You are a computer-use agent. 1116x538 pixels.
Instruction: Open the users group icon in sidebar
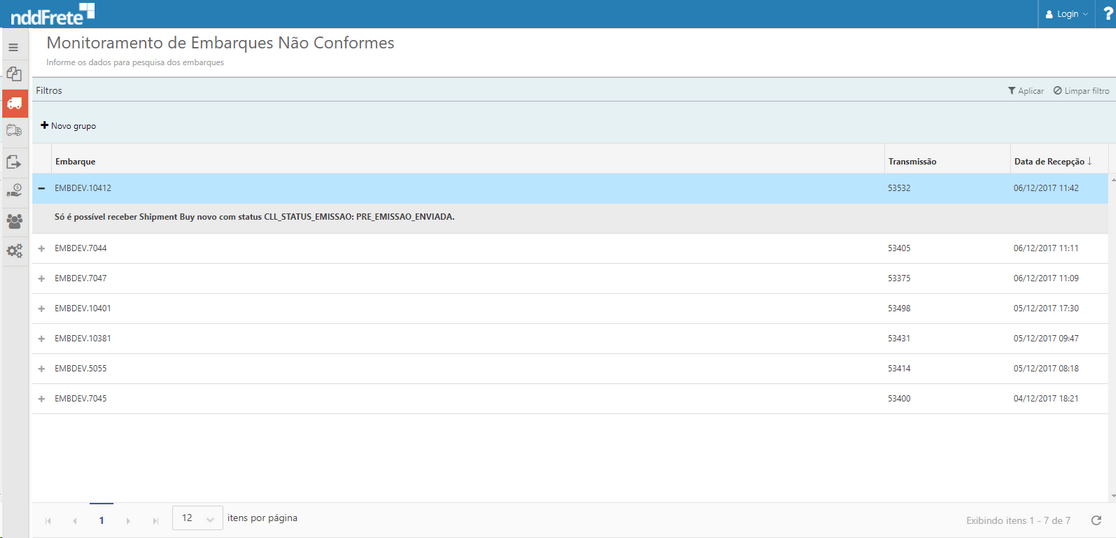click(14, 221)
